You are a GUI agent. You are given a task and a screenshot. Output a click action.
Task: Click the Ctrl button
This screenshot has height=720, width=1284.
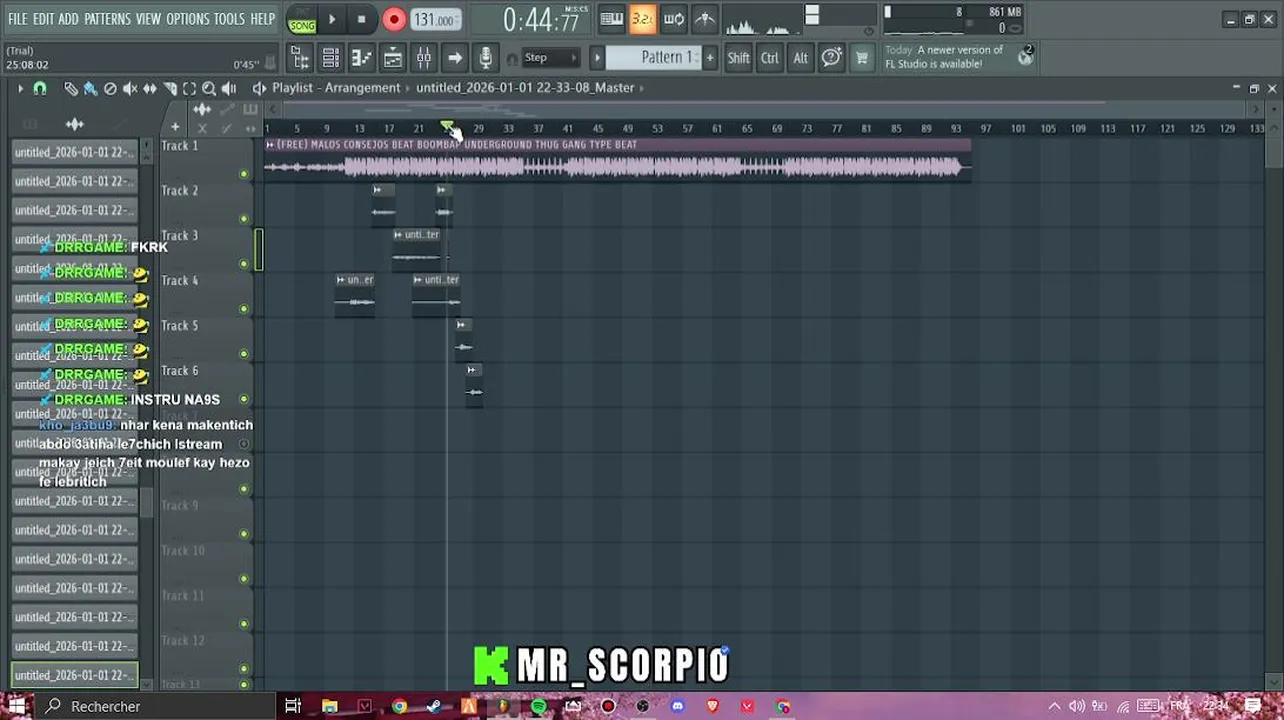[770, 58]
